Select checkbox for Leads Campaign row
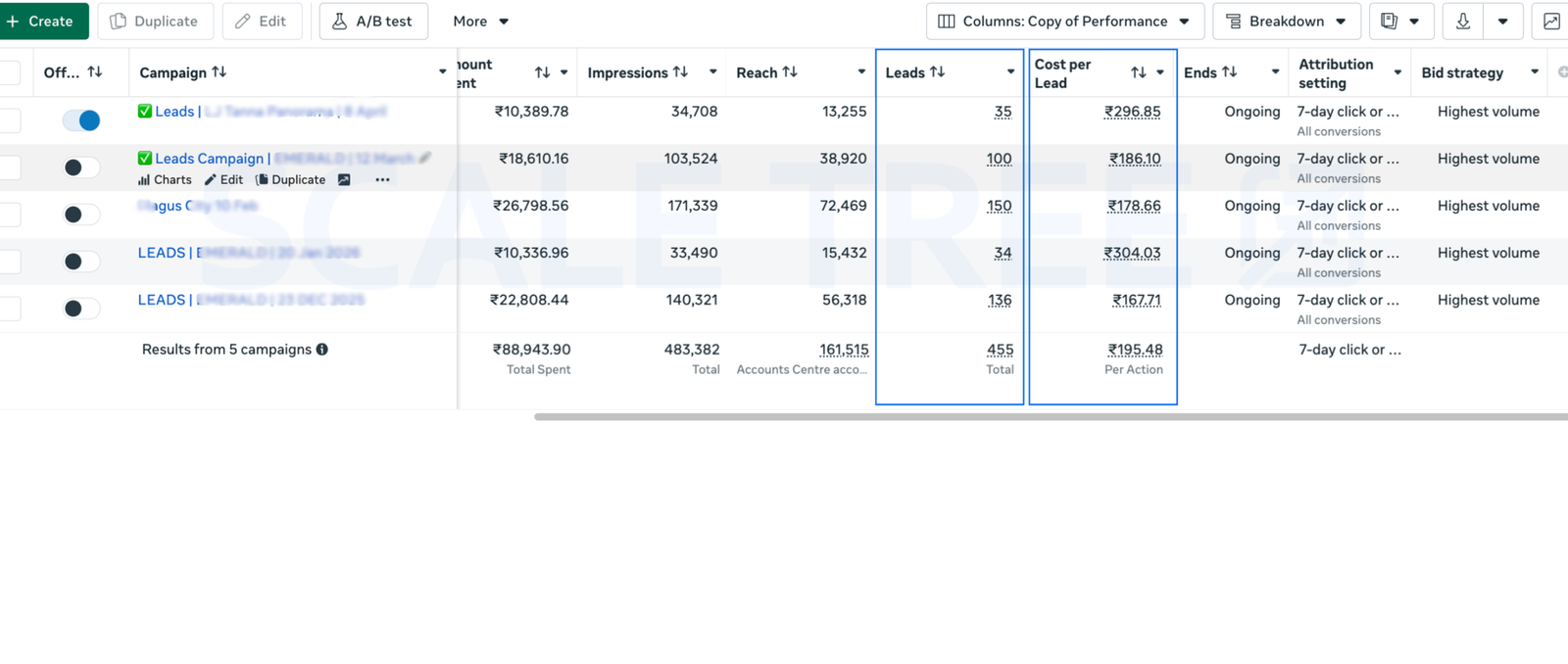 tap(10, 167)
